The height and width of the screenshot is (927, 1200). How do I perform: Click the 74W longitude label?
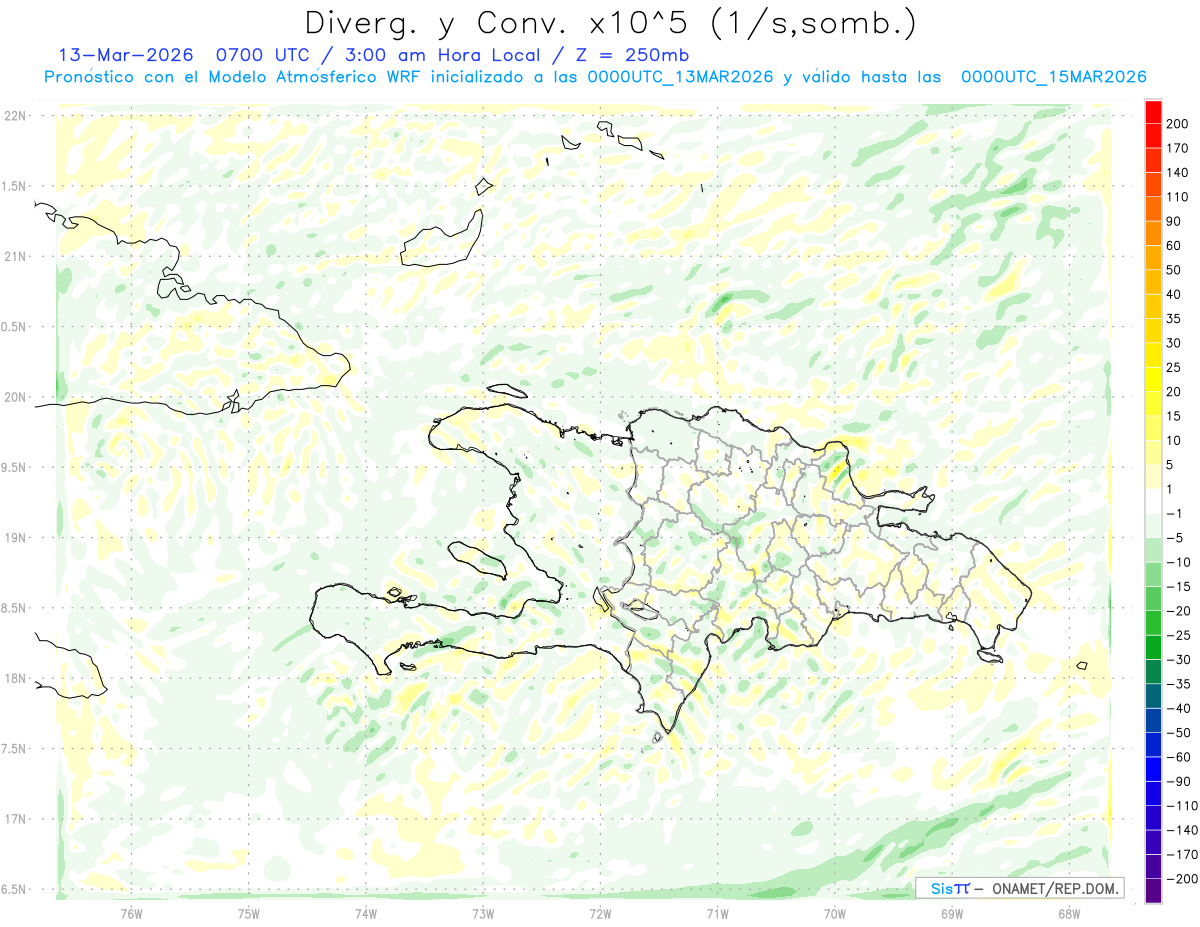[366, 913]
